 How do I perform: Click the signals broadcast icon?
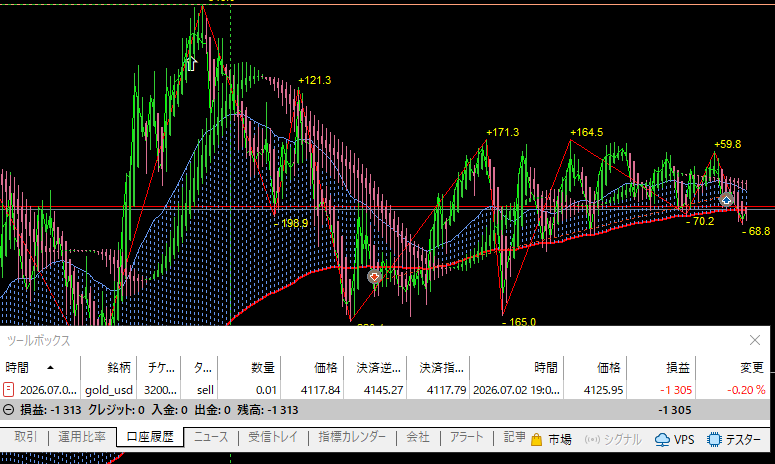tap(592, 439)
